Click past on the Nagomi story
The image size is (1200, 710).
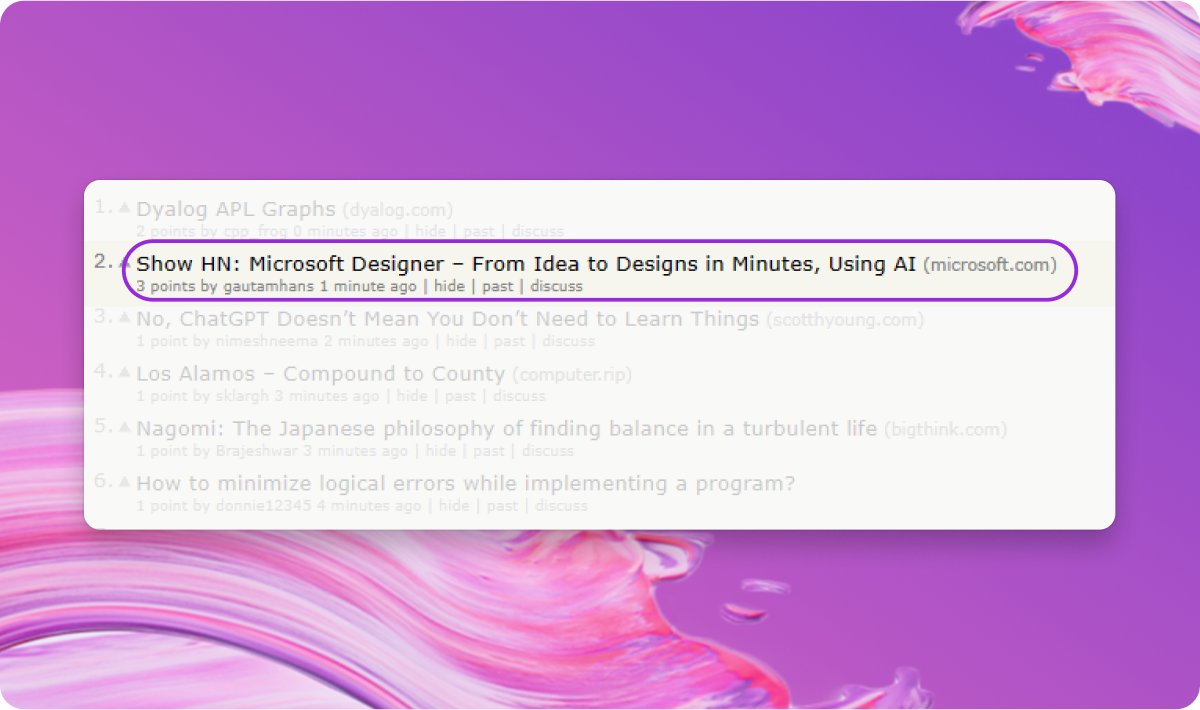[x=489, y=451]
